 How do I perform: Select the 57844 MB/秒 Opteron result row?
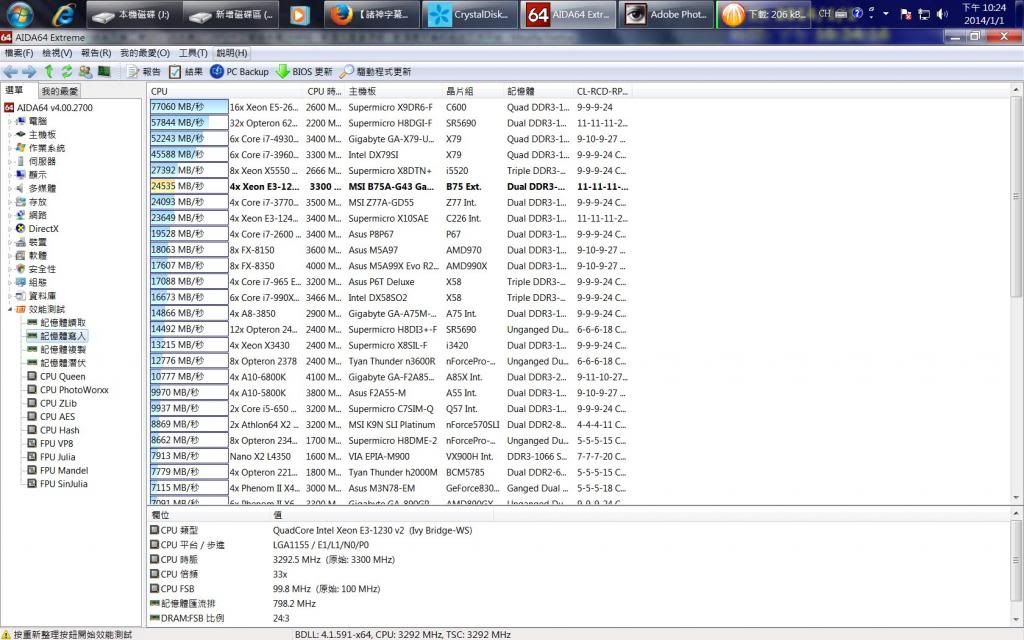pyautogui.click(x=389, y=123)
